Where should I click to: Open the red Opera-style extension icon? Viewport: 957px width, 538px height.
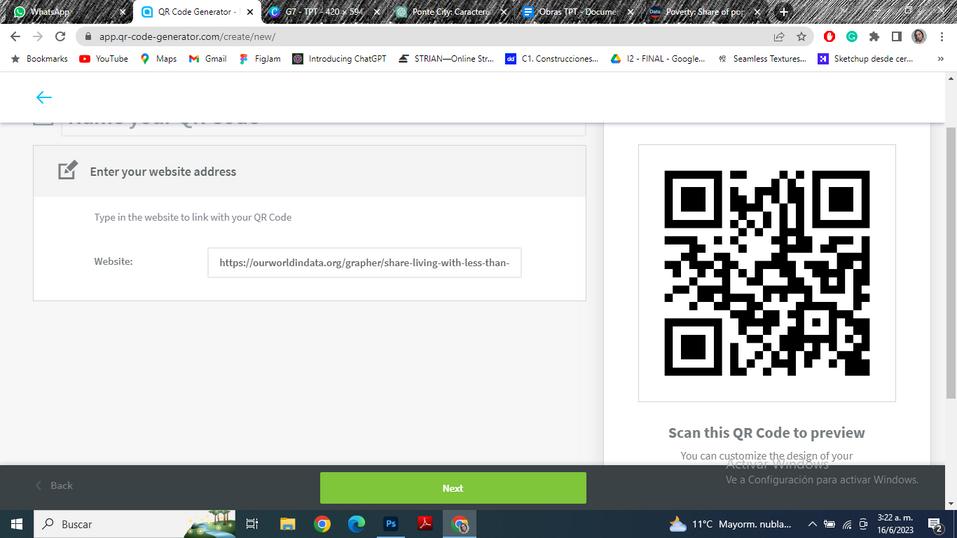tap(829, 37)
